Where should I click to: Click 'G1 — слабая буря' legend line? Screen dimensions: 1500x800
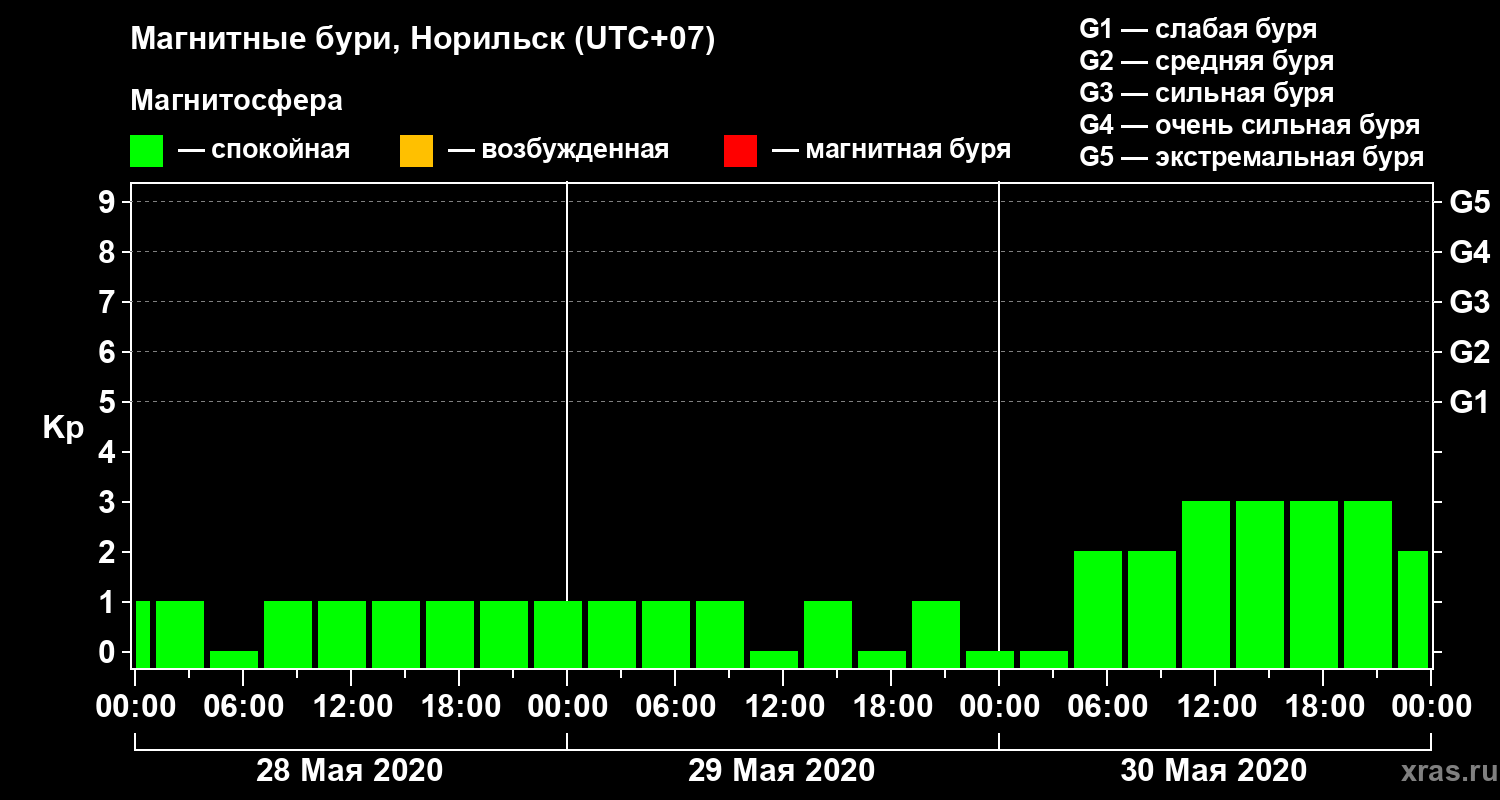pos(1198,29)
